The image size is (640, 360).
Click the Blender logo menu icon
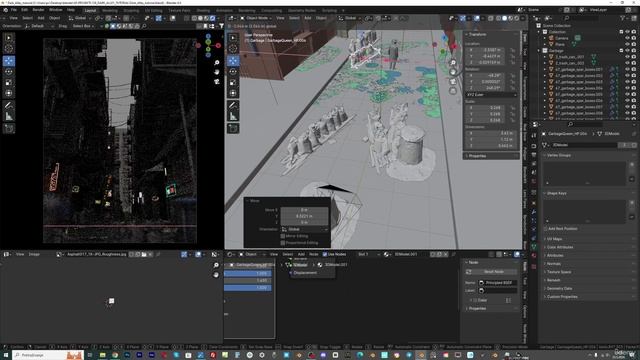click(x=5, y=10)
